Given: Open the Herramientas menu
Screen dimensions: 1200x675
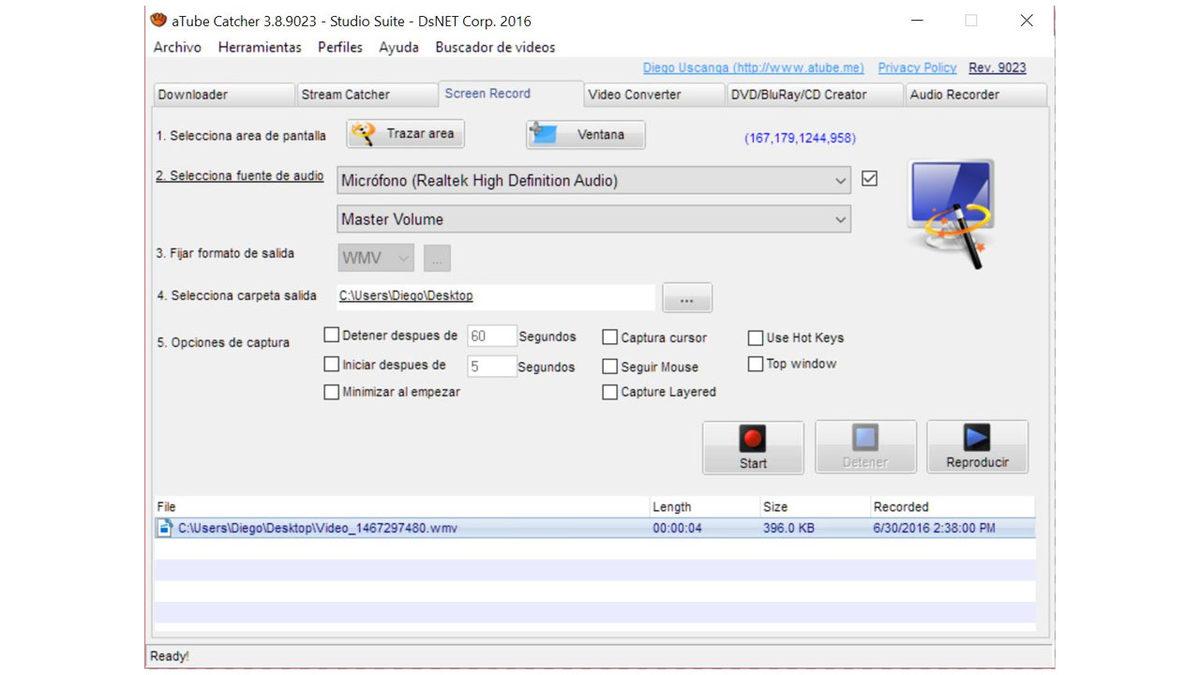Looking at the screenshot, I should (259, 47).
